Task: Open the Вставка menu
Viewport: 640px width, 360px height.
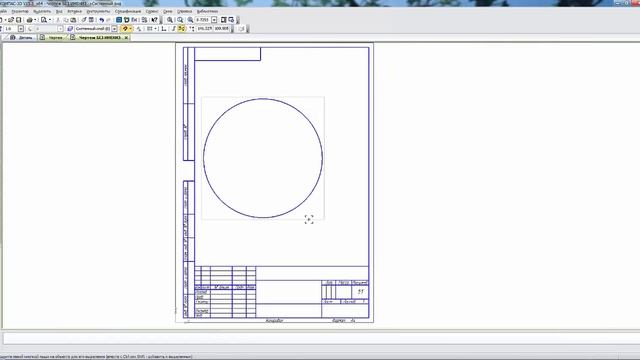Action: pos(74,11)
